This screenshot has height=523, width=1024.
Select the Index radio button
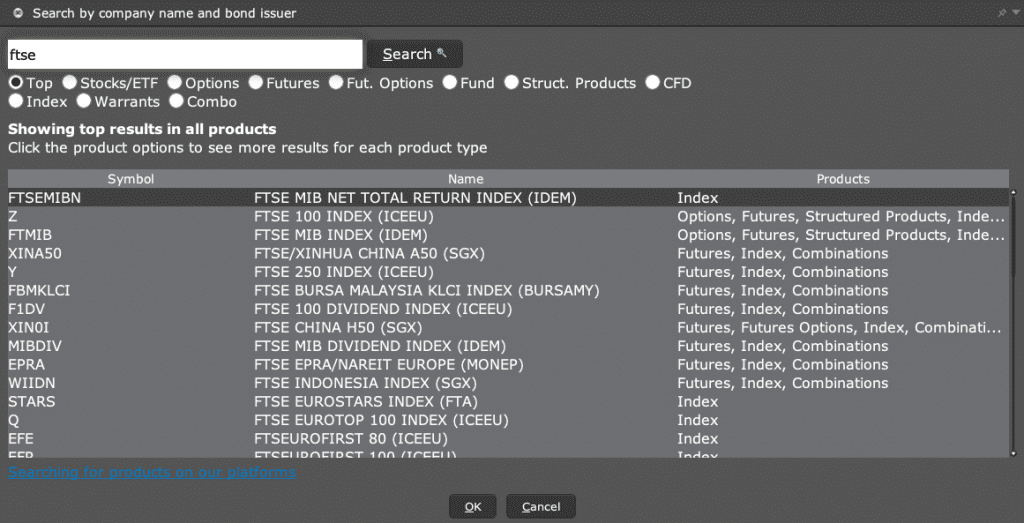16,101
